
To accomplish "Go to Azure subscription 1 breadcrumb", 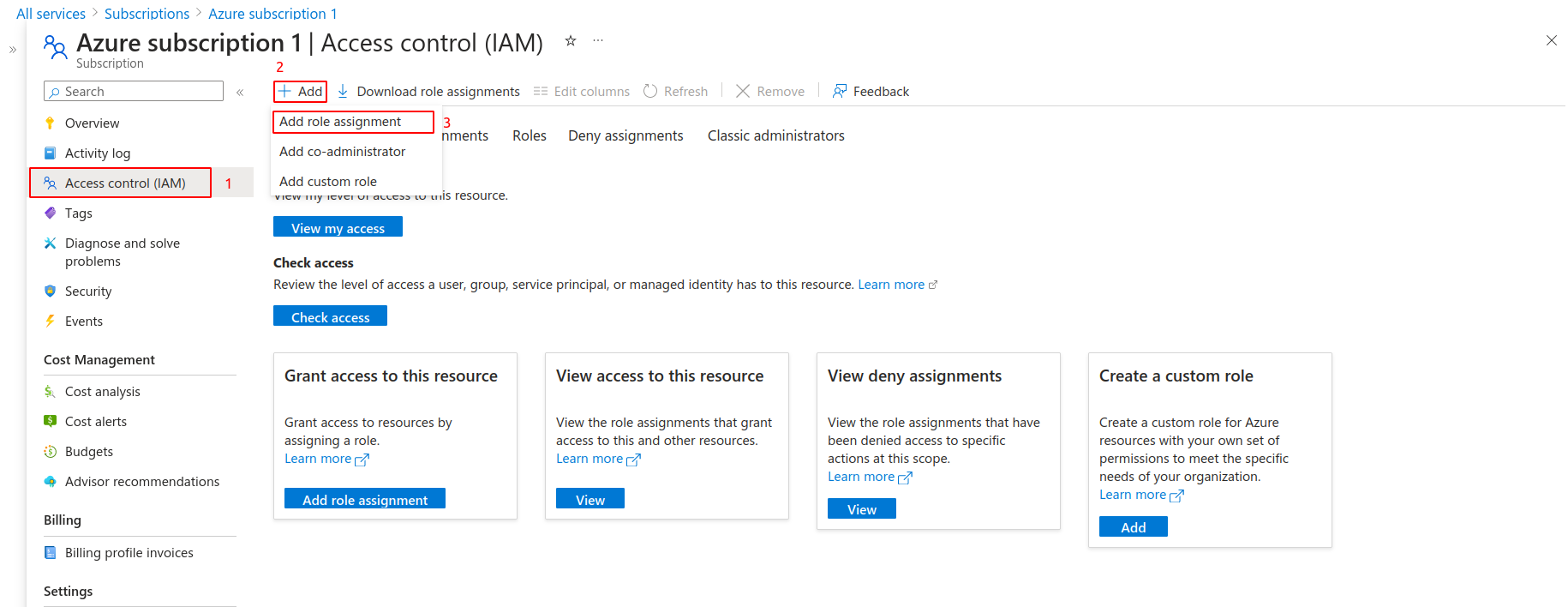I will pos(272,13).
